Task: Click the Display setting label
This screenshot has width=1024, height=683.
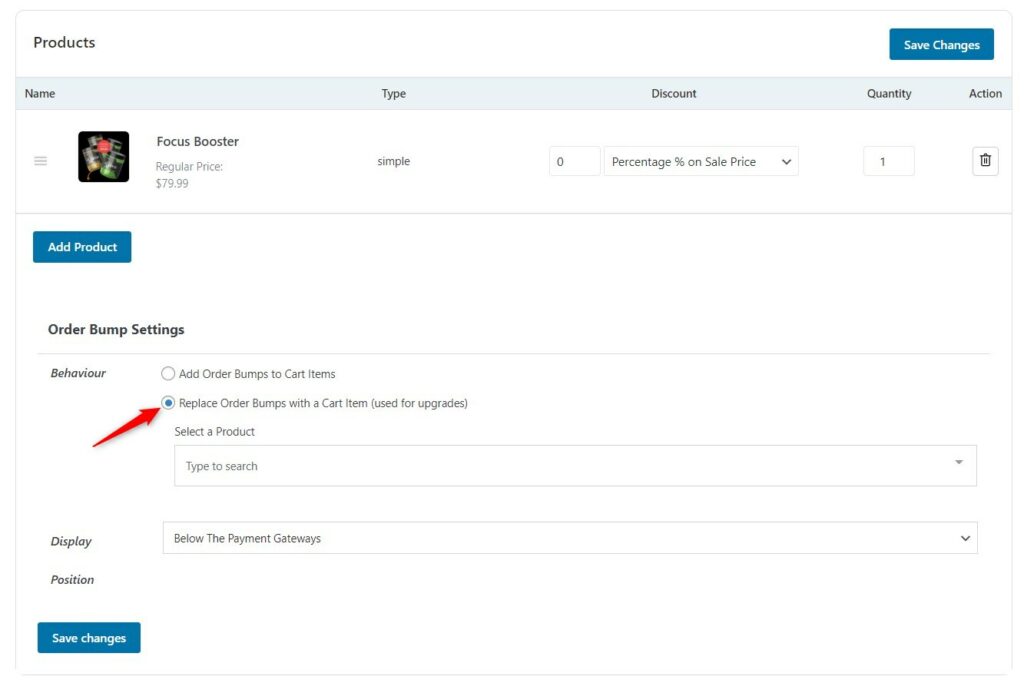Action: [71, 541]
